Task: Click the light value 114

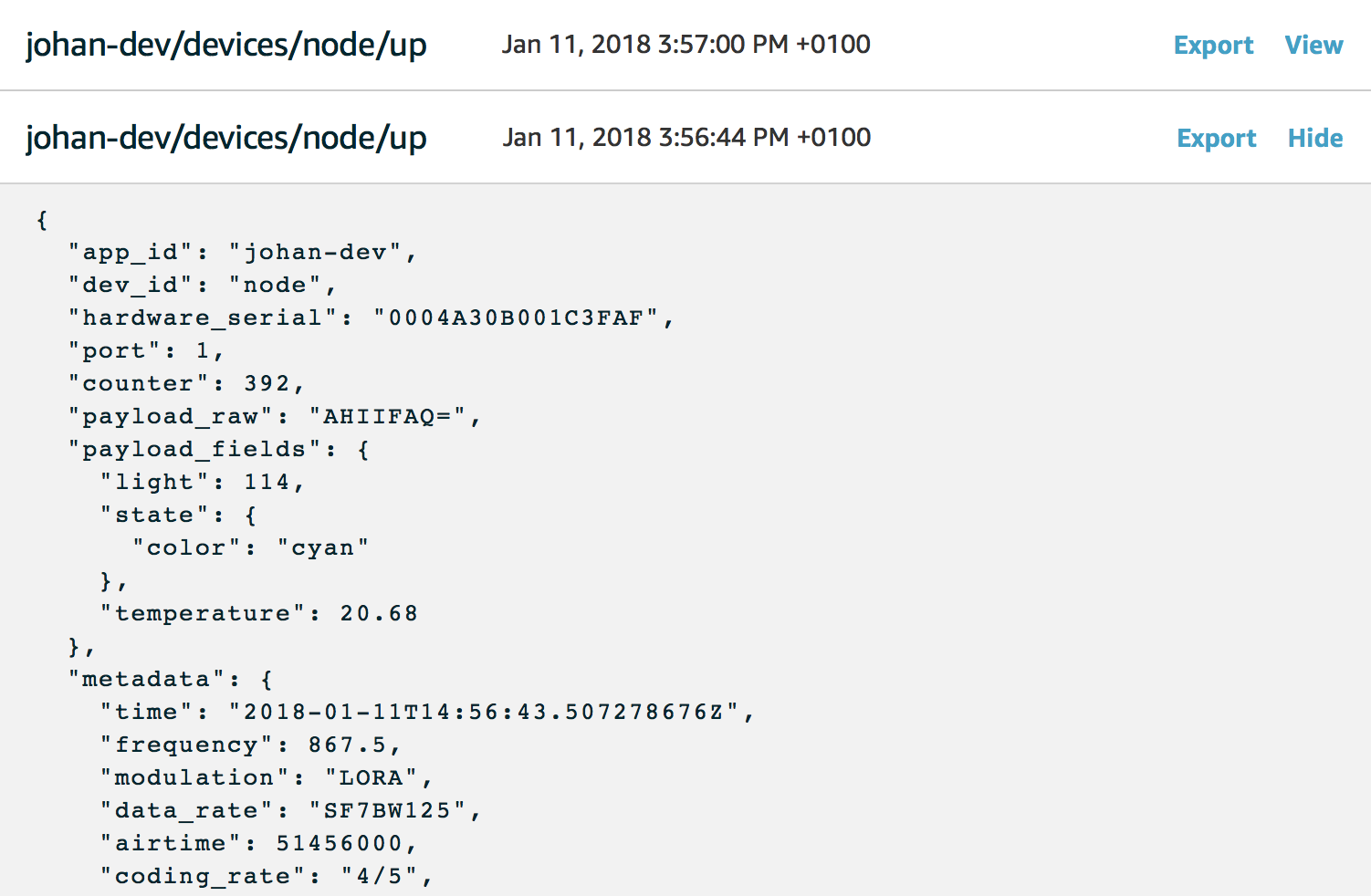Action: [267, 482]
